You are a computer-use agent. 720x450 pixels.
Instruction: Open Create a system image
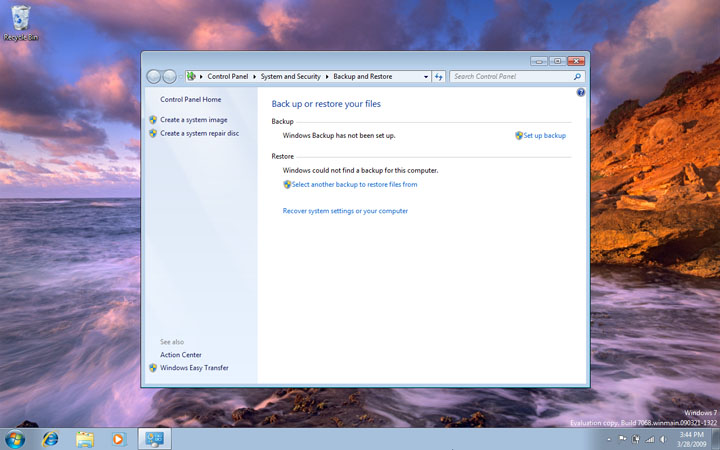[194, 120]
